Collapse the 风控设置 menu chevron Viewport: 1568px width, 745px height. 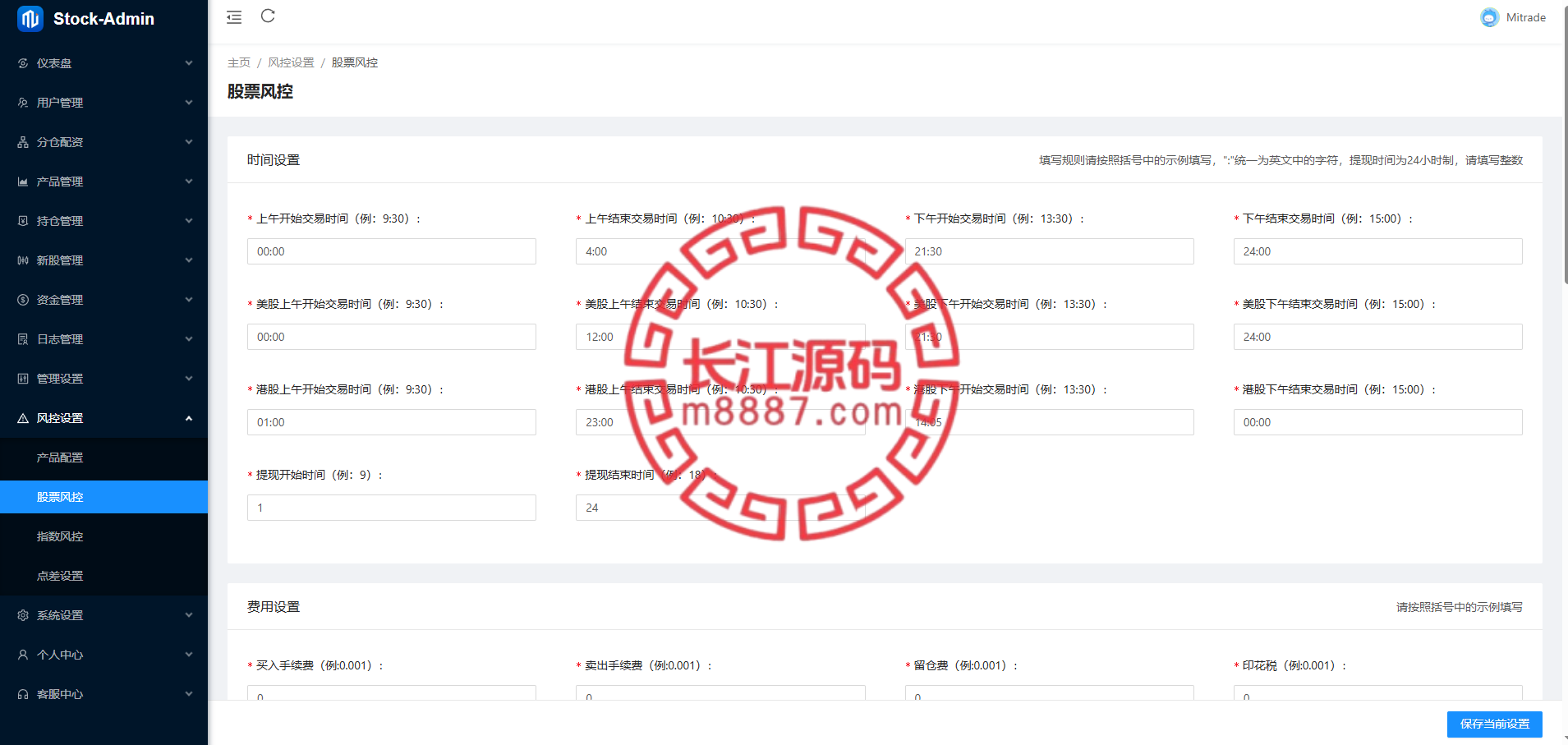coord(189,418)
